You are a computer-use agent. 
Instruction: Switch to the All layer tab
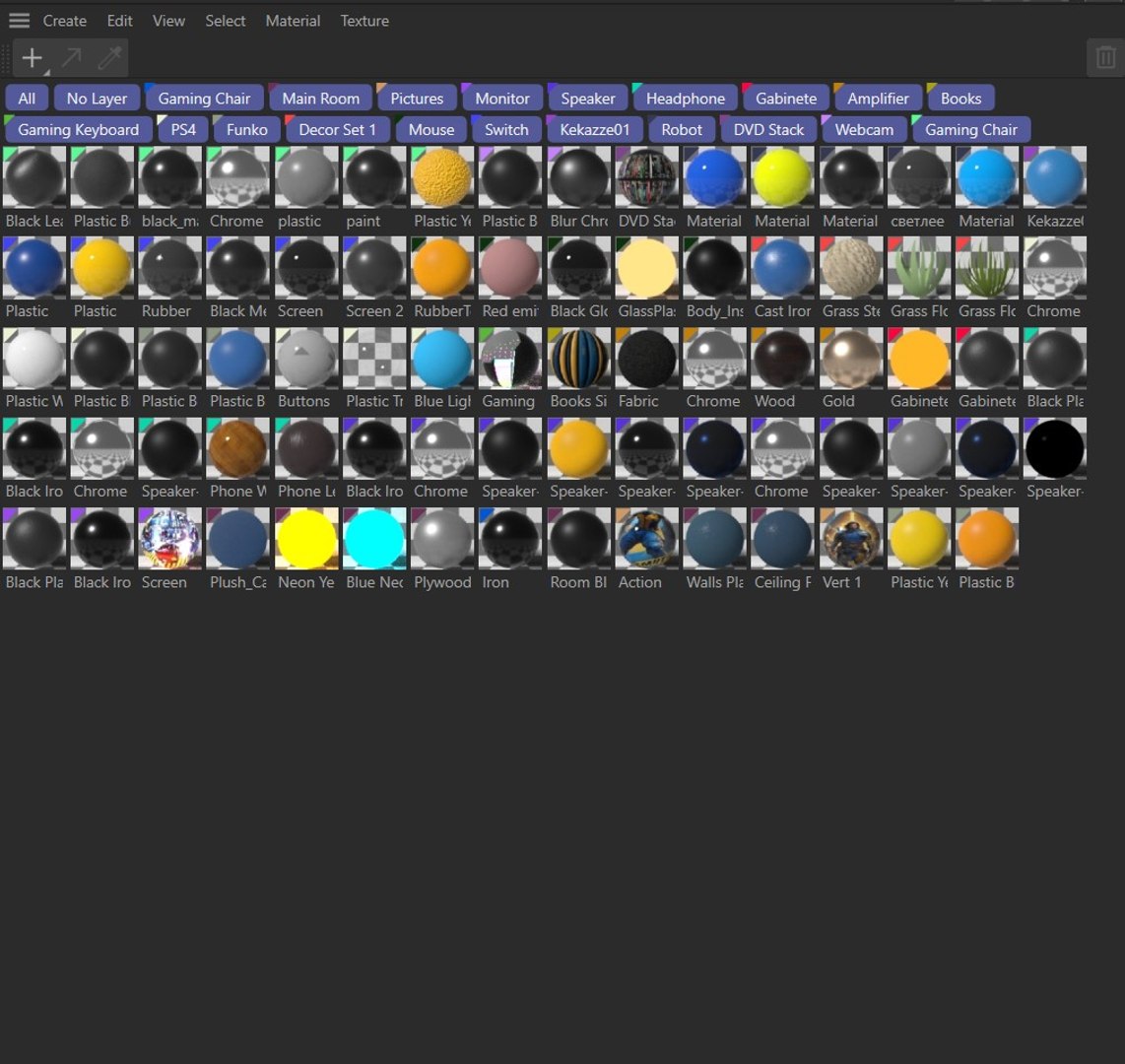(27, 99)
